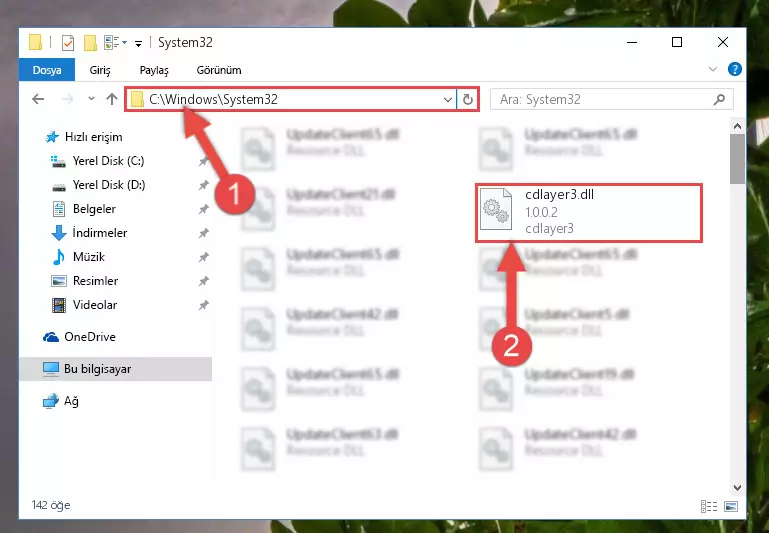Click the magnifier search icon
The width and height of the screenshot is (769, 533).
point(719,100)
